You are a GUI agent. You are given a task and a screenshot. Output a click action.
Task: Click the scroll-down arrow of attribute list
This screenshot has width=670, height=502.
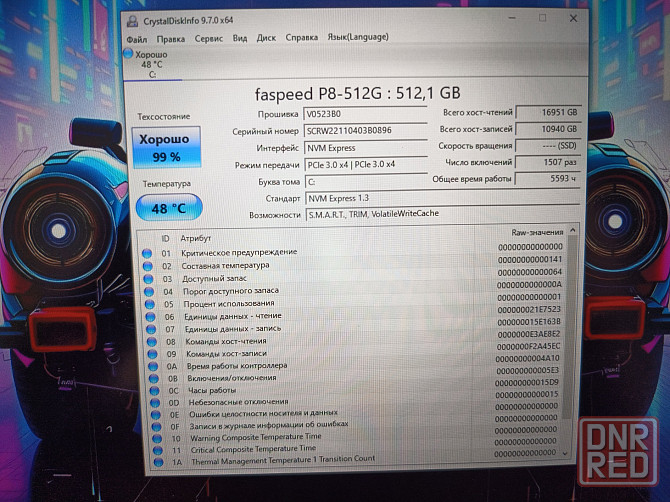[566, 453]
